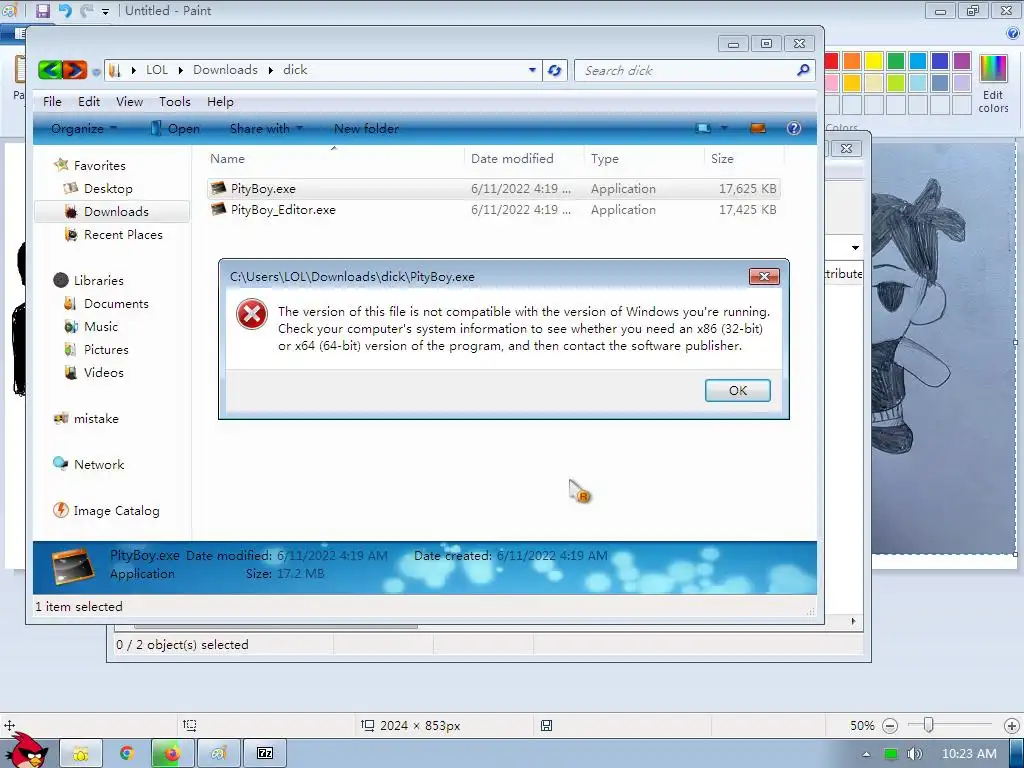1024x768 pixels.
Task: Open the Help menu in Explorer
Action: point(220,102)
